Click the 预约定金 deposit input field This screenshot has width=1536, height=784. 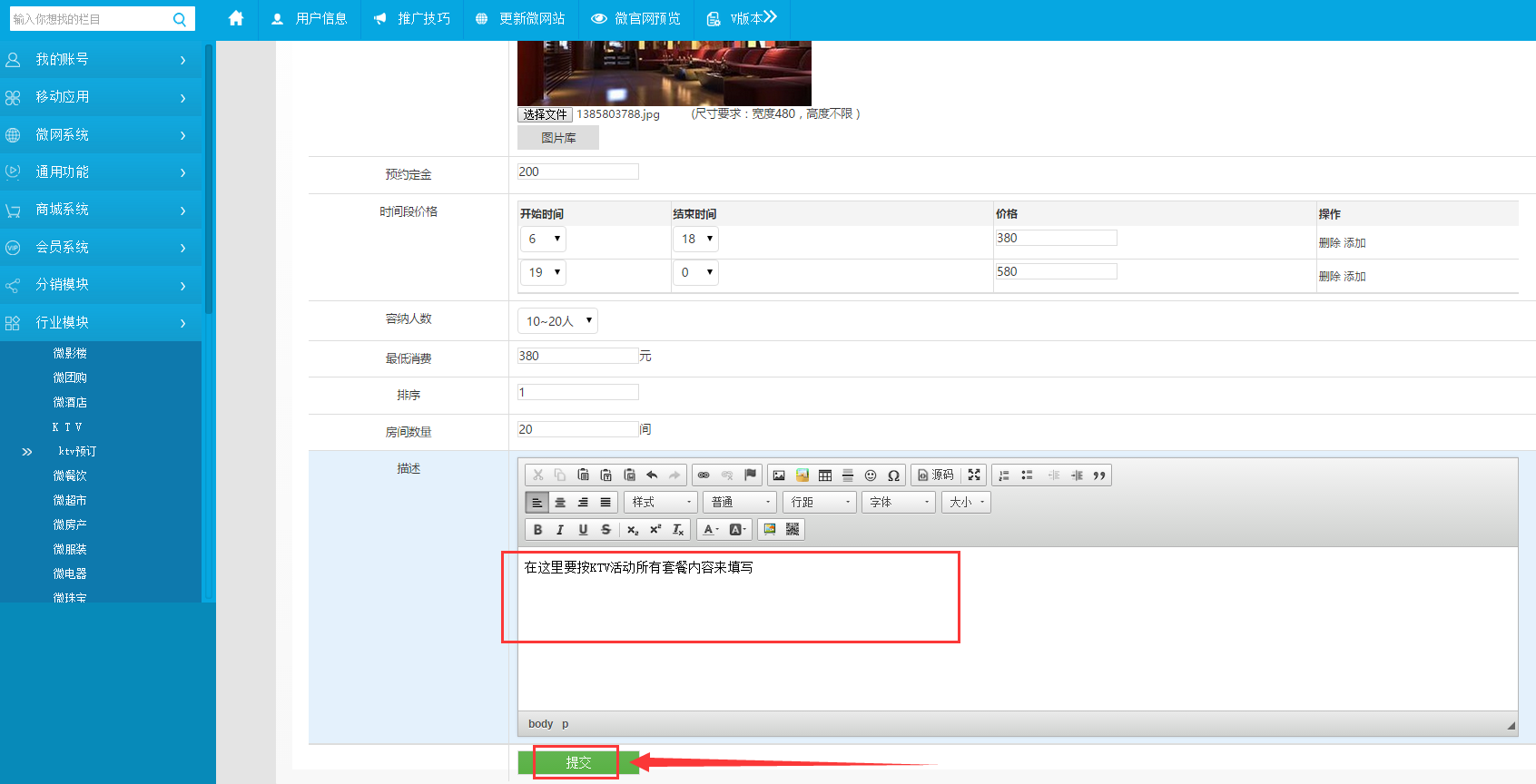point(578,171)
